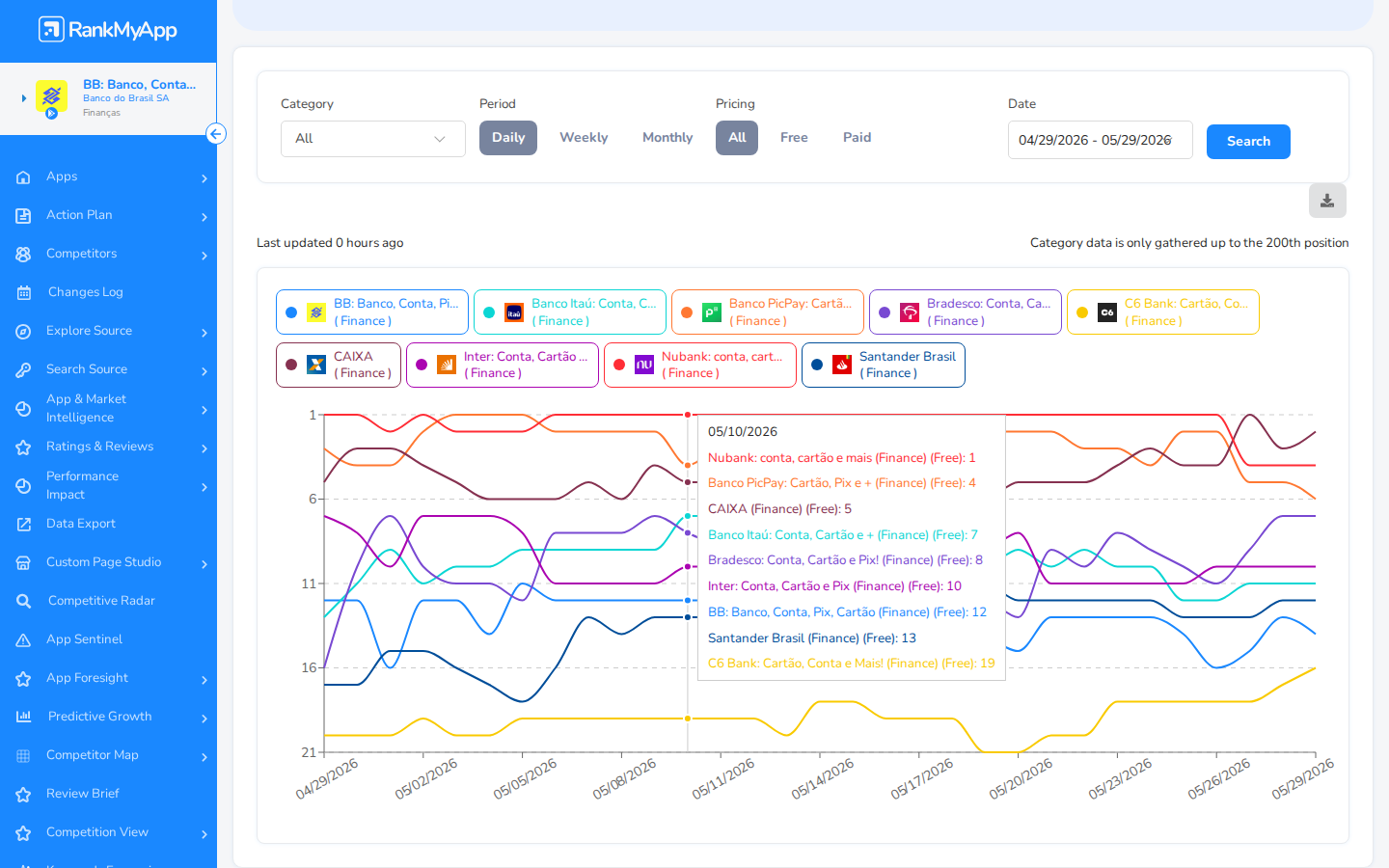The width and height of the screenshot is (1389, 868).
Task: Click the C6 Bank yellow legend dot
Action: click(1082, 312)
